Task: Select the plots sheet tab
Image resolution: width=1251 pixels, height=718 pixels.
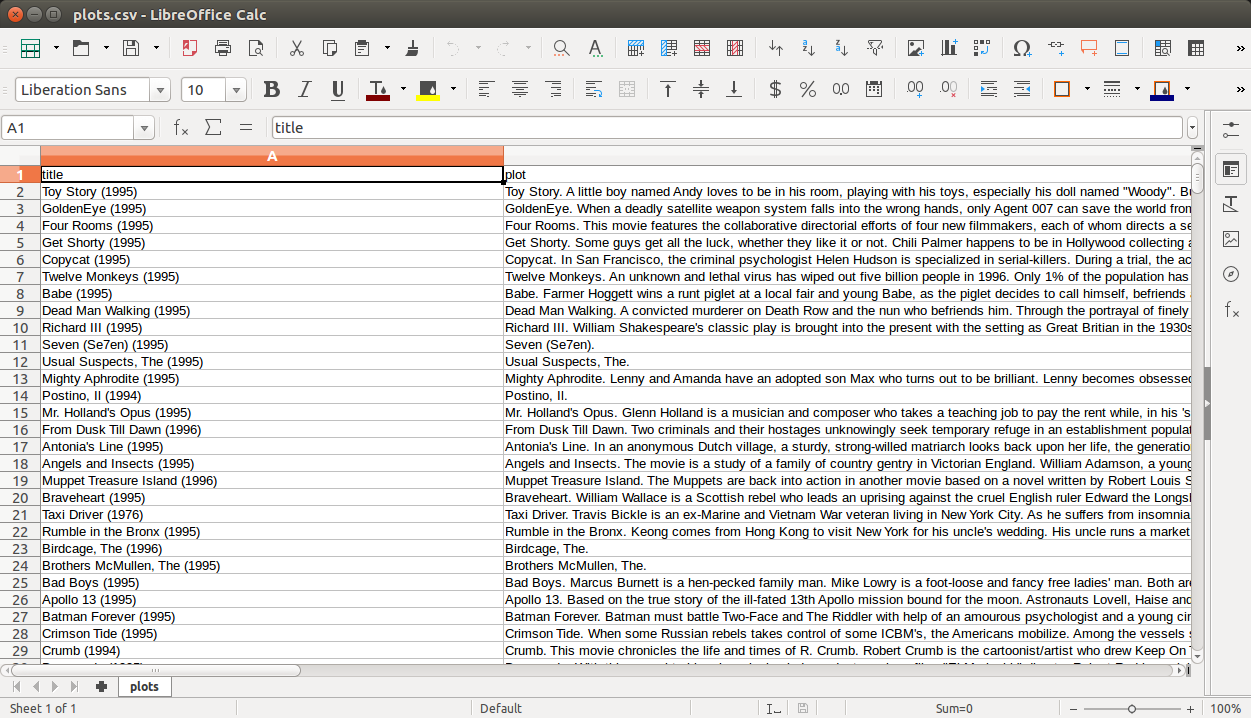Action: pyautogui.click(x=144, y=686)
